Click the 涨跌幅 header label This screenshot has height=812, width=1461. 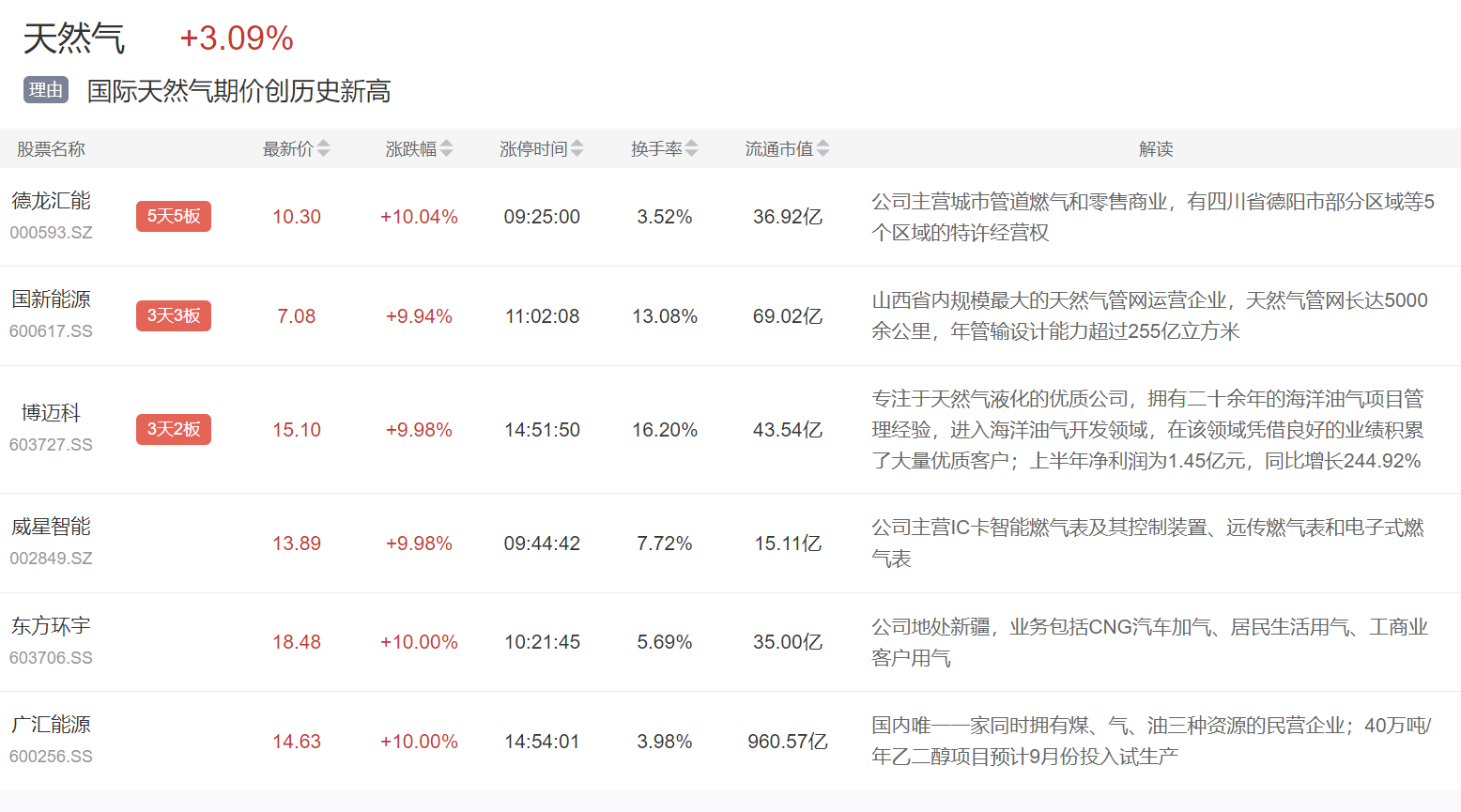coord(411,149)
